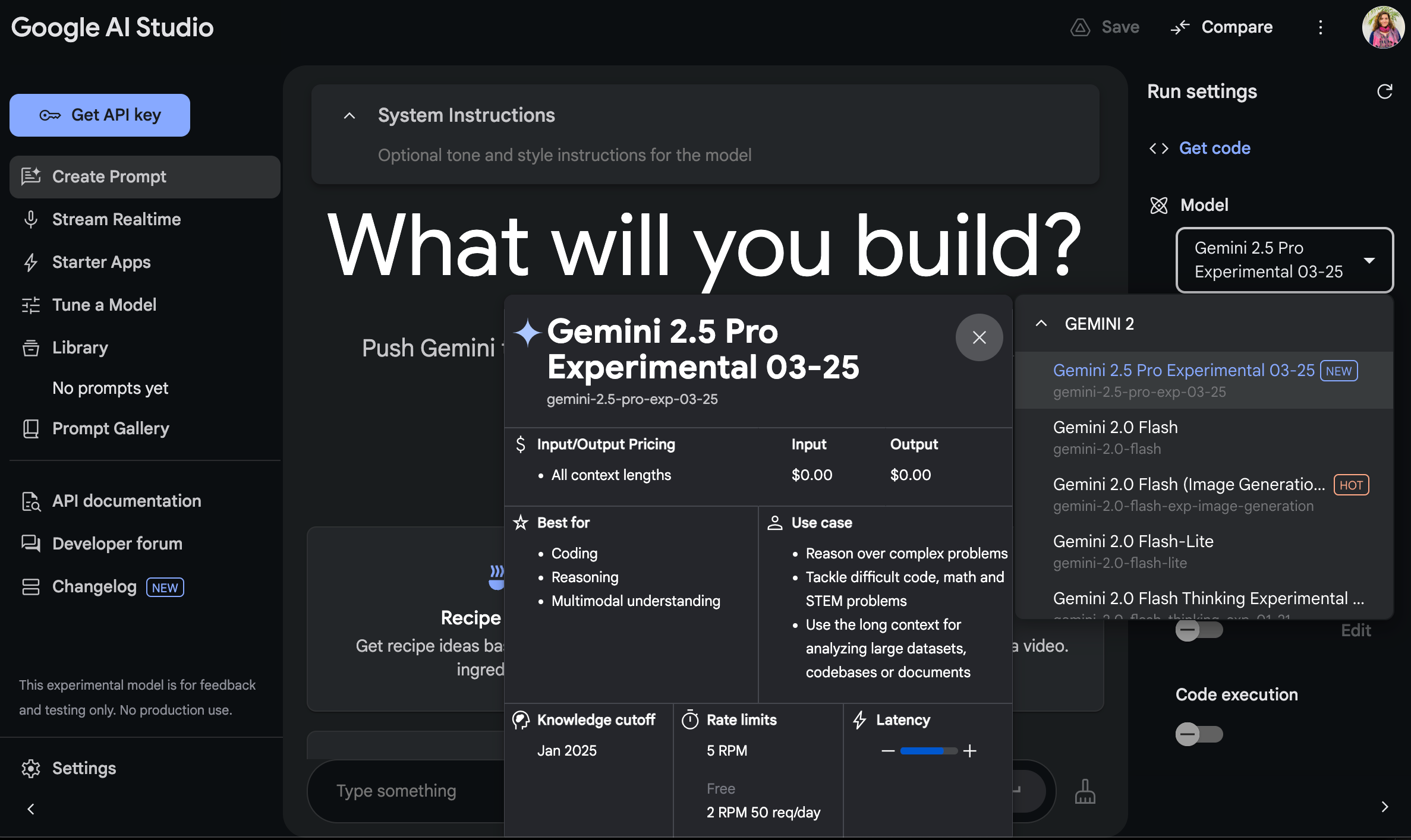Click model ID text gemini-2.5-pro-exp-03-25 in popup

click(x=632, y=400)
